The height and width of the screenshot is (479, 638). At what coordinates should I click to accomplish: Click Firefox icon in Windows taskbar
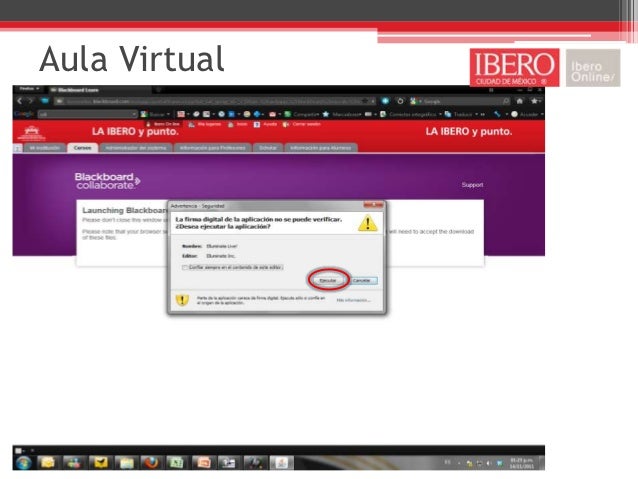pyautogui.click(x=151, y=463)
